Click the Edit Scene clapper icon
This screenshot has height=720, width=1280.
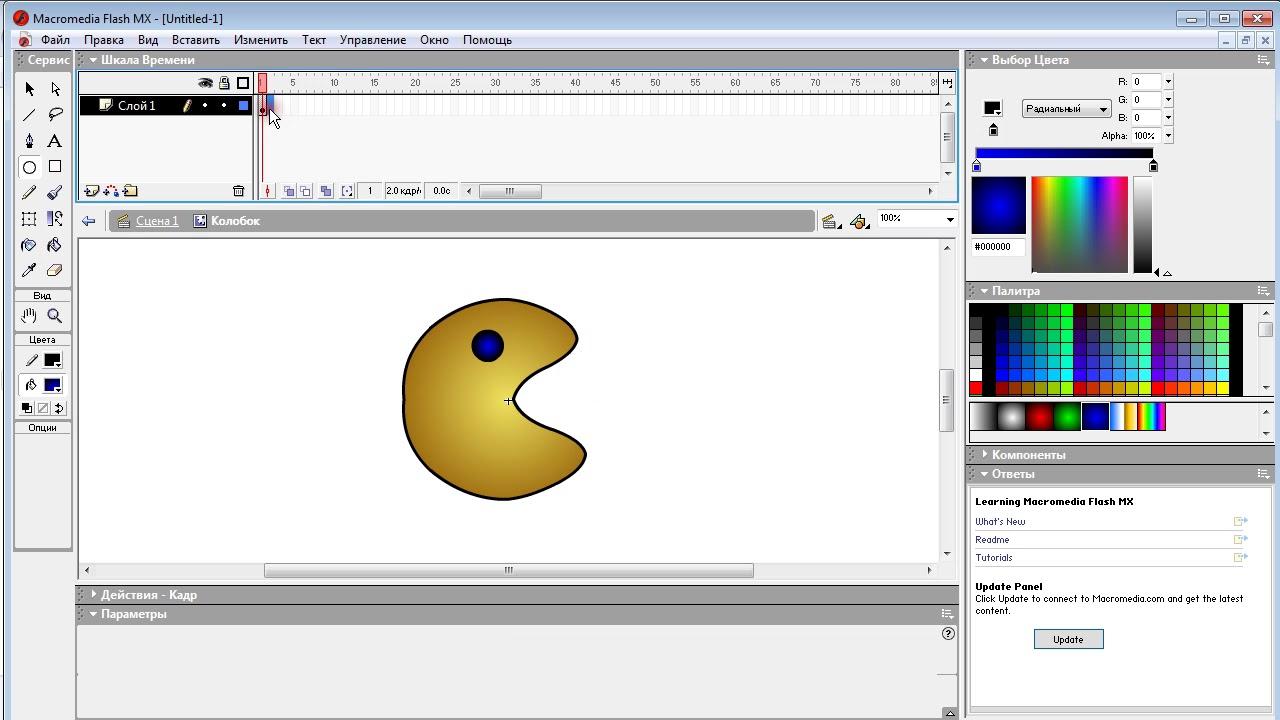pyautogui.click(x=831, y=221)
